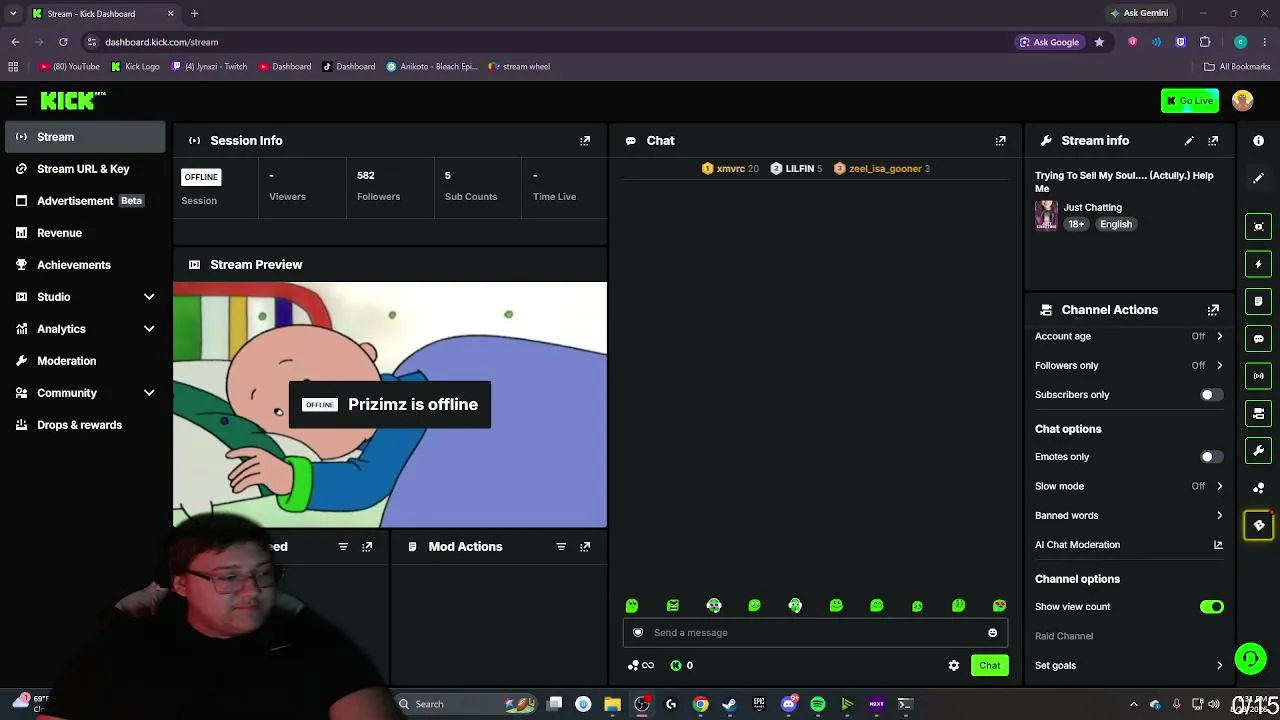This screenshot has height=720, width=1280.
Task: Open AI Chat Moderation external link
Action: coord(1218,545)
